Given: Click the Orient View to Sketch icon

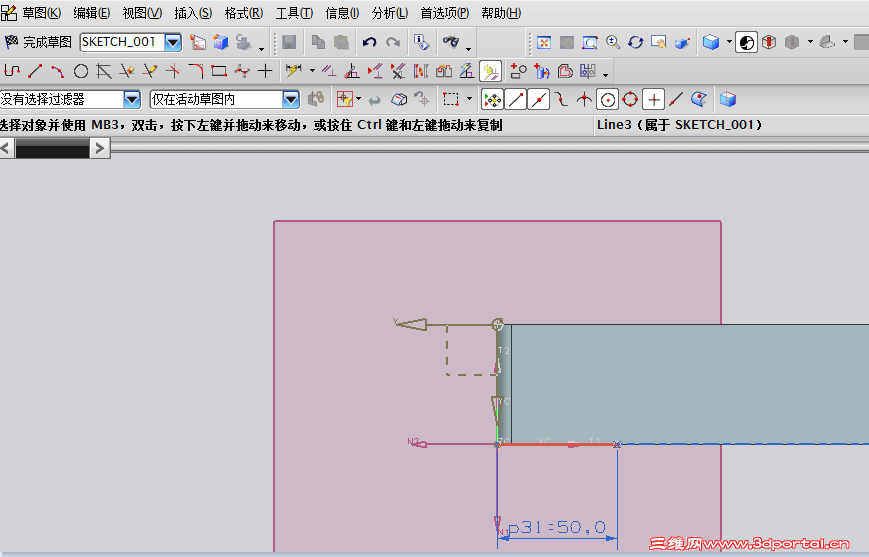Looking at the screenshot, I should (197, 42).
